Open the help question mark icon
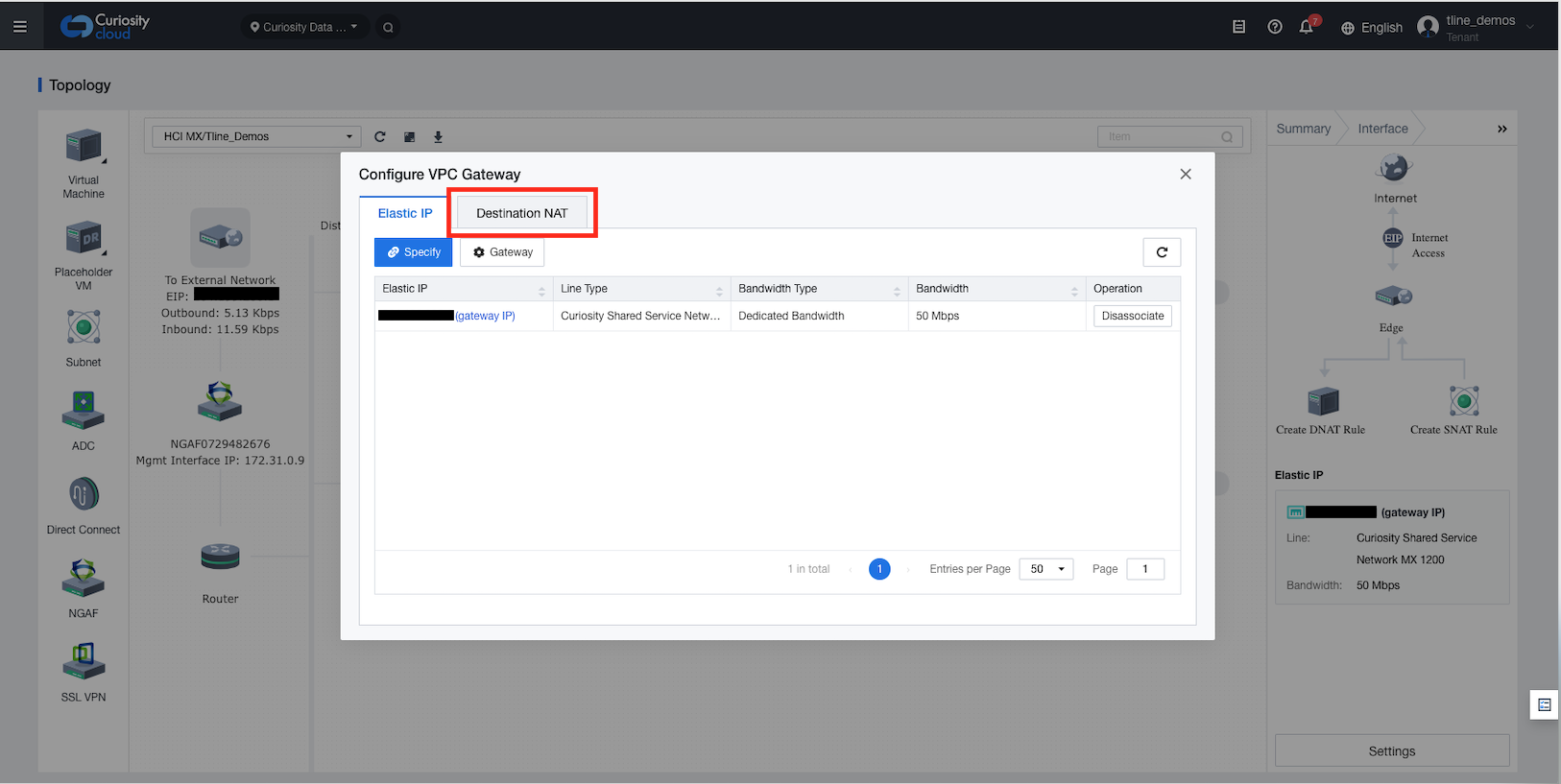 pos(1275,27)
